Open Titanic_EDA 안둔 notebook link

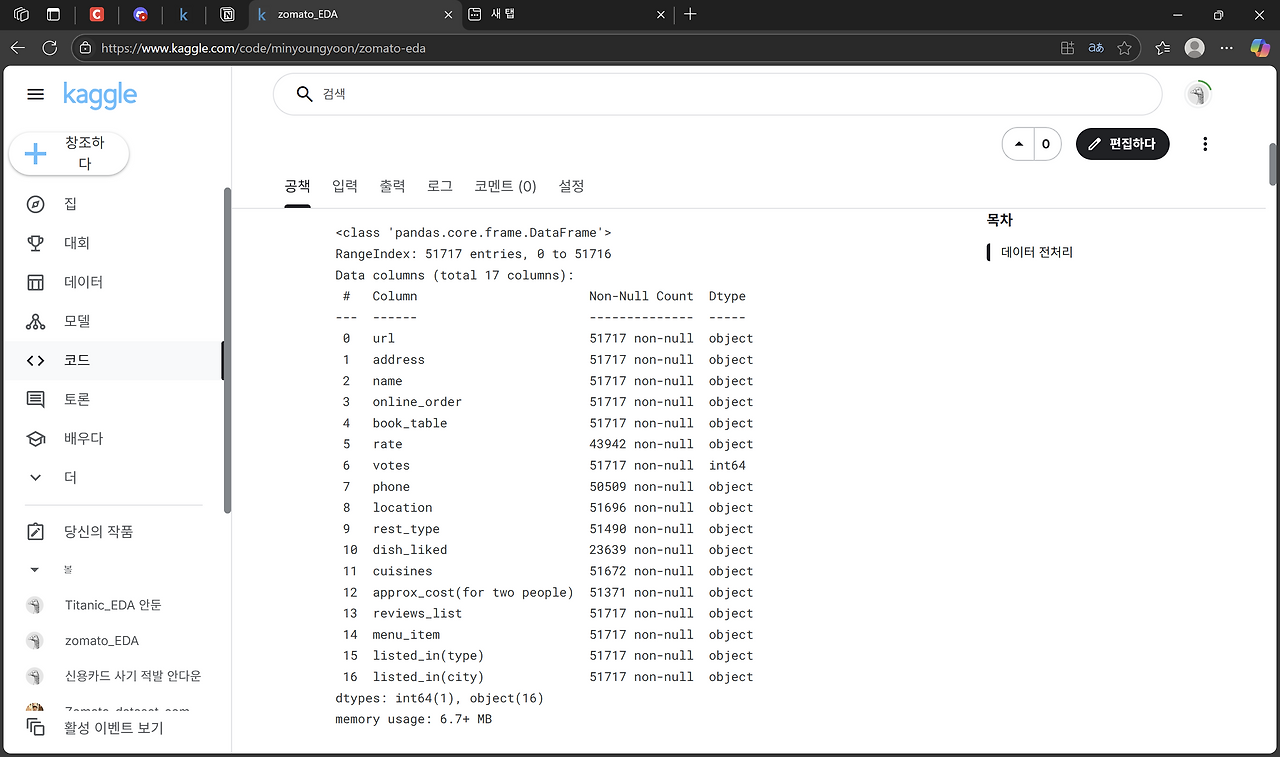(113, 605)
